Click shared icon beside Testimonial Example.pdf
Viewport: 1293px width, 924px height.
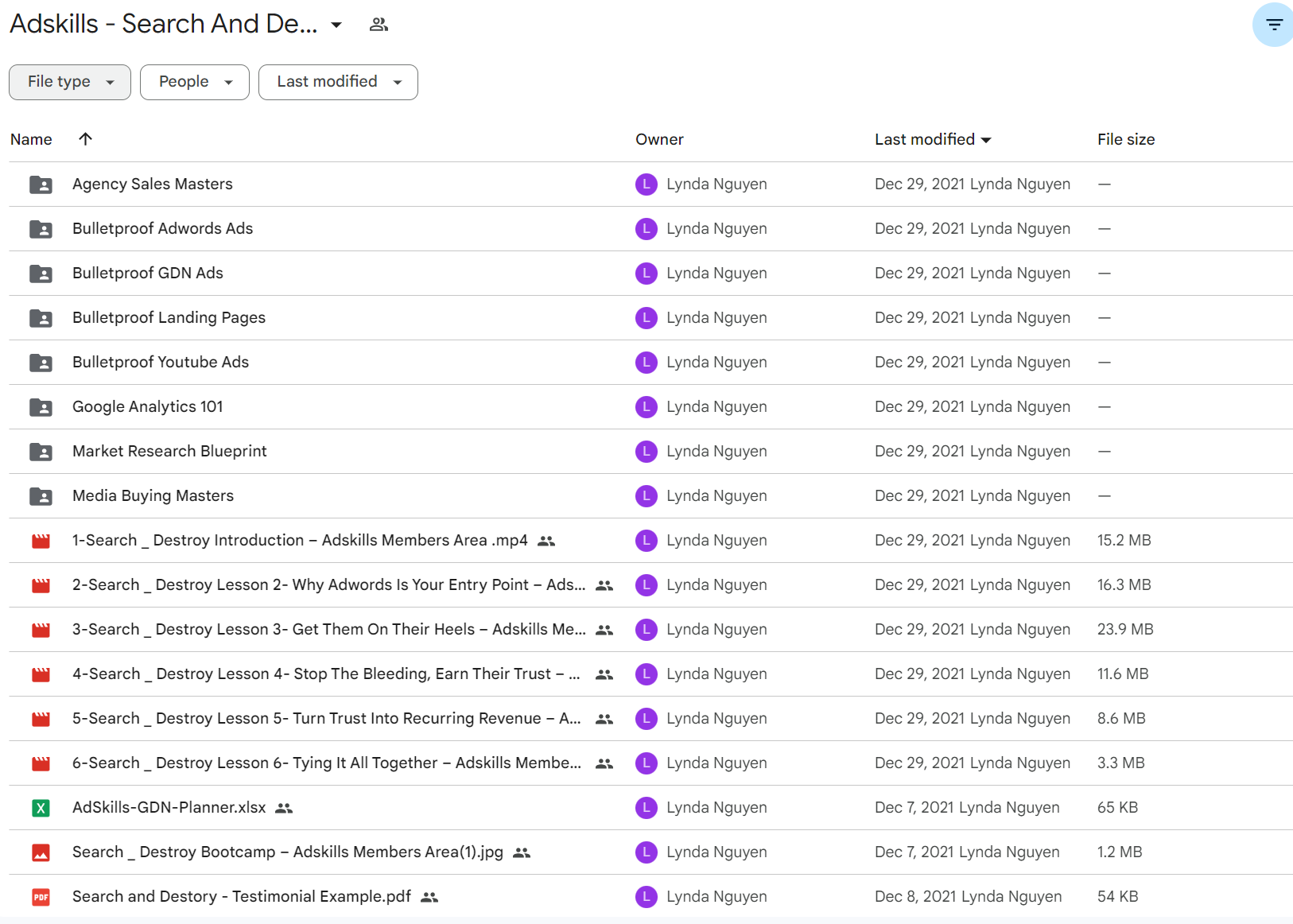click(429, 897)
